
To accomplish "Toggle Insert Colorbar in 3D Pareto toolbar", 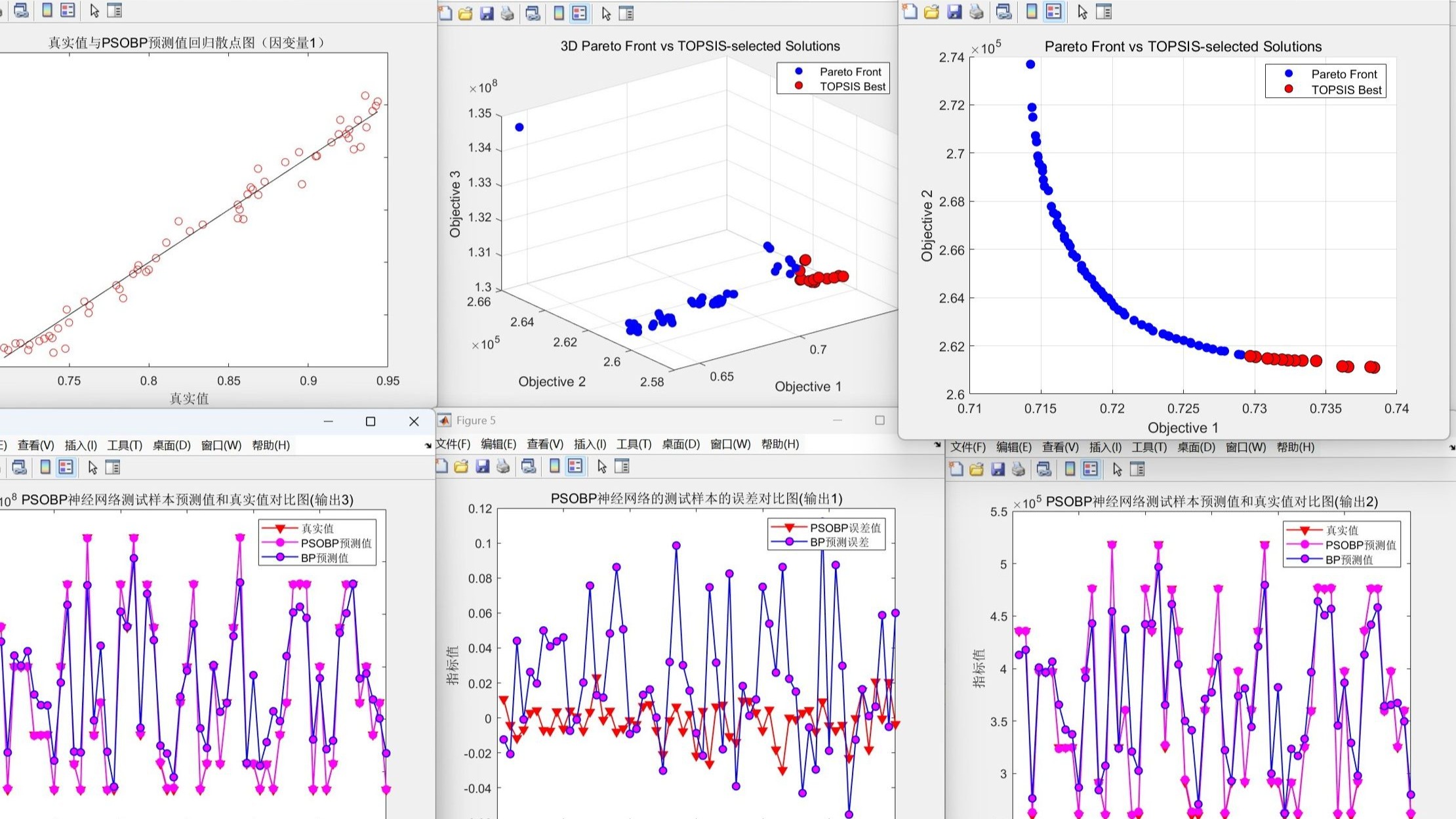I will point(559,13).
